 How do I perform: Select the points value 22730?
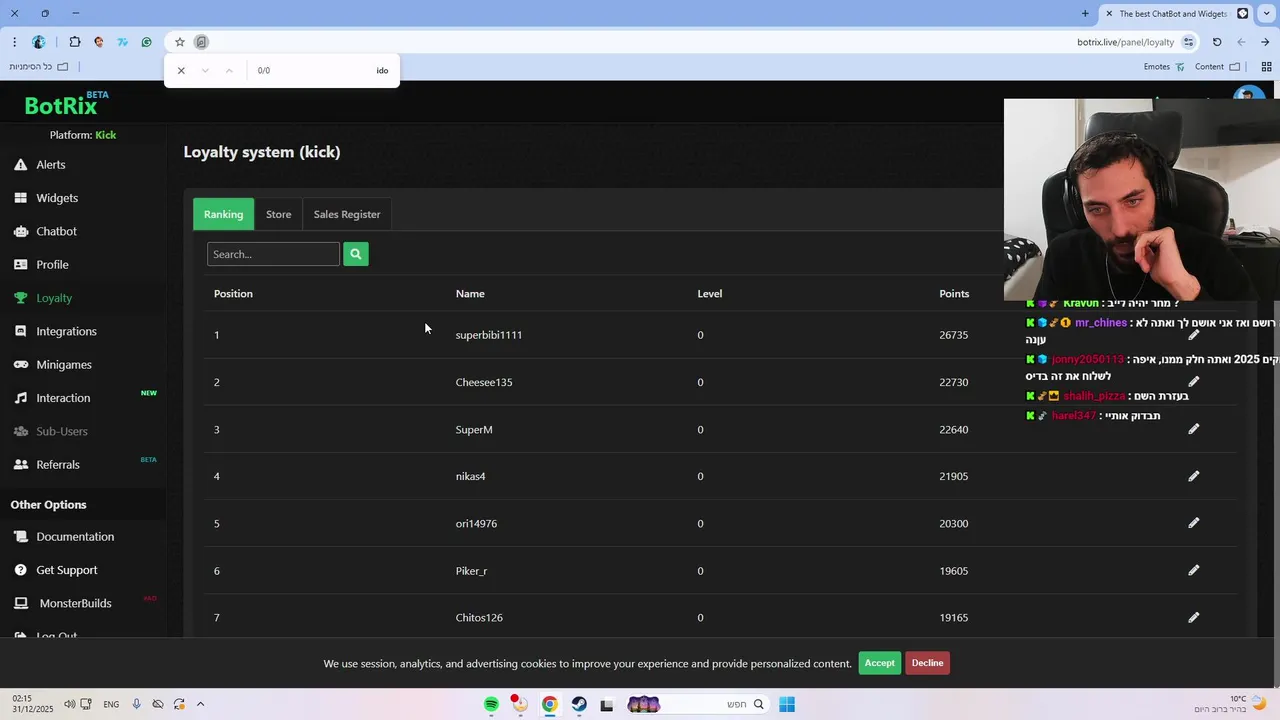(954, 382)
